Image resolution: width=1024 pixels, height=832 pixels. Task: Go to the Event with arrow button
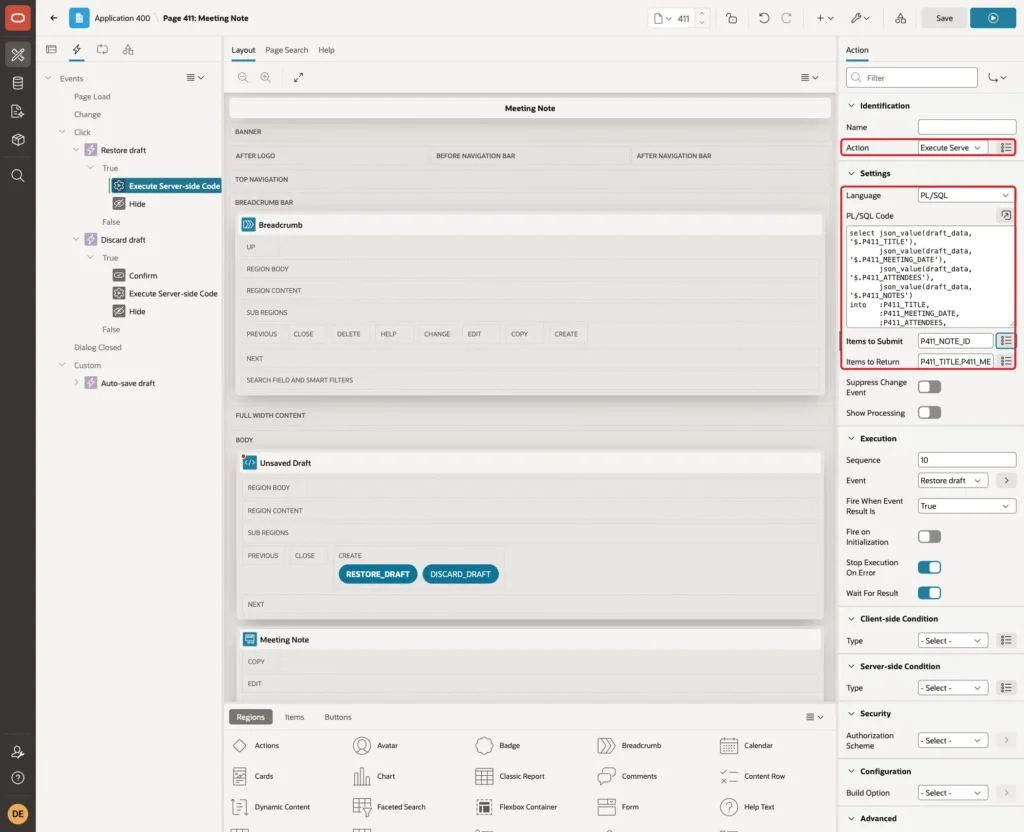pyautogui.click(x=1006, y=481)
